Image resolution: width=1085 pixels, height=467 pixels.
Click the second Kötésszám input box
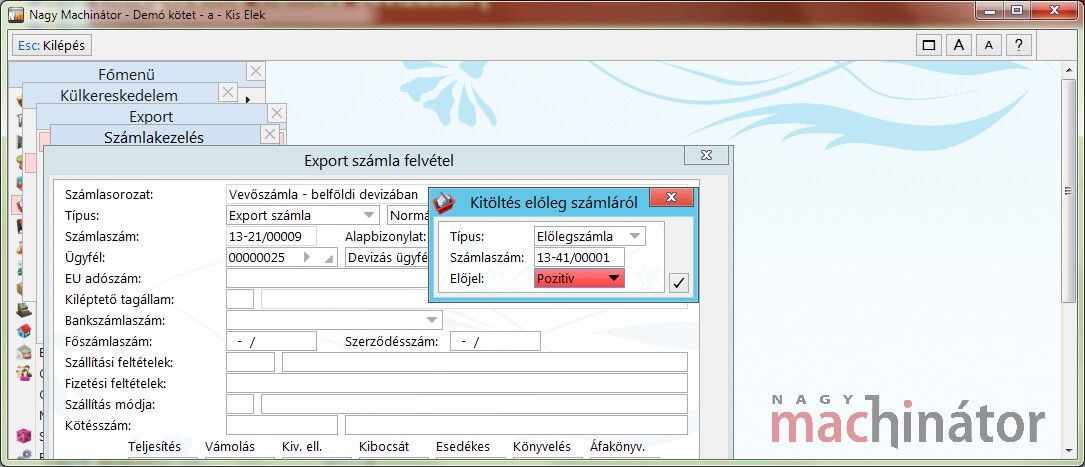click(516, 425)
